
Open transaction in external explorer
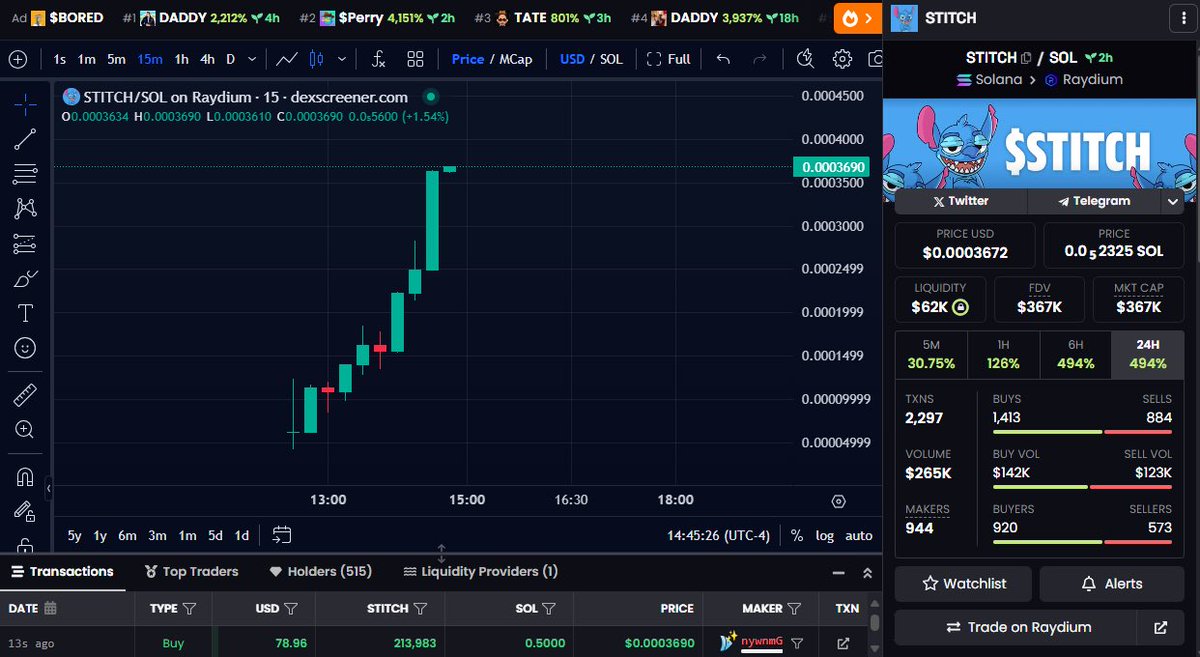point(843,644)
